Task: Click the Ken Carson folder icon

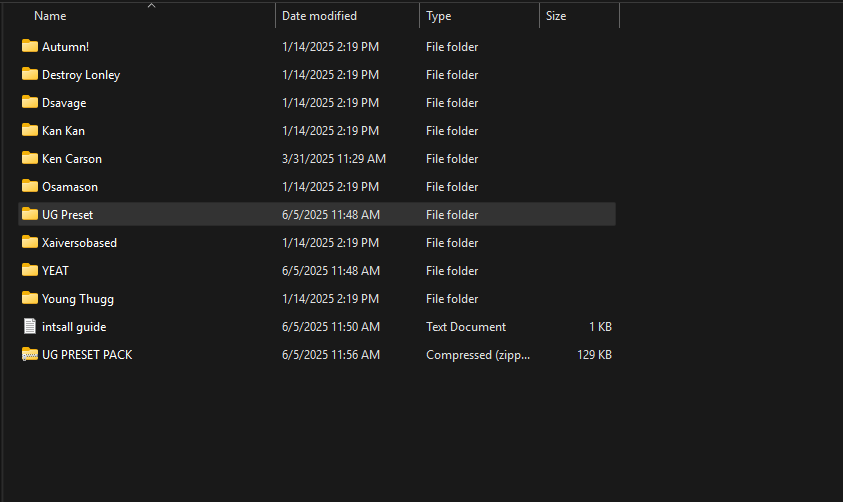Action: click(x=30, y=158)
